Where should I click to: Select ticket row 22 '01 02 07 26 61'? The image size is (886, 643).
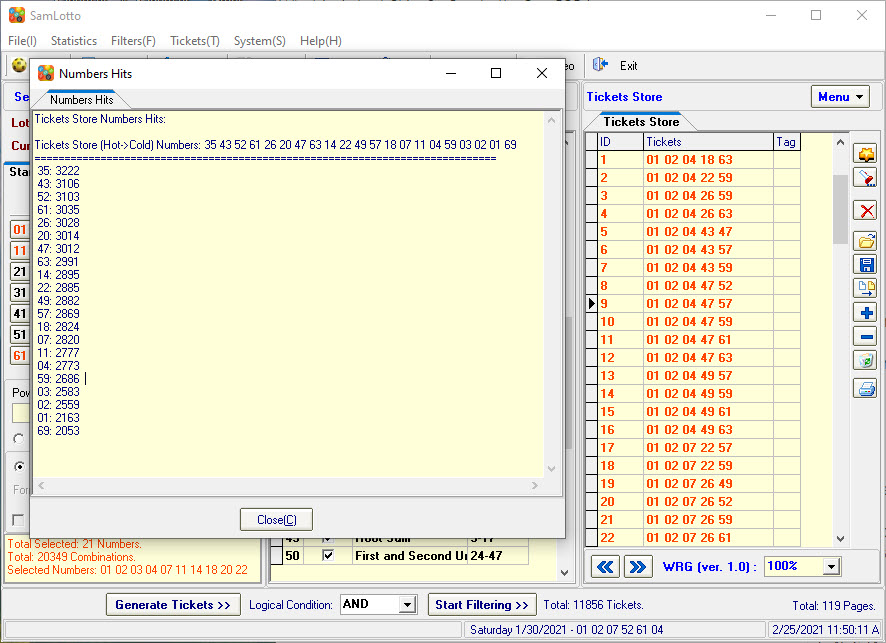click(693, 537)
